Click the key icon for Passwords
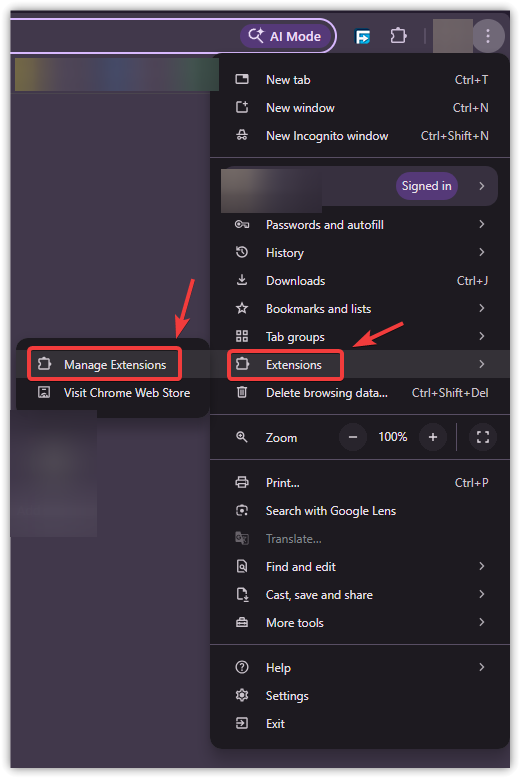Screen dimensions: 520x778 (242, 224)
